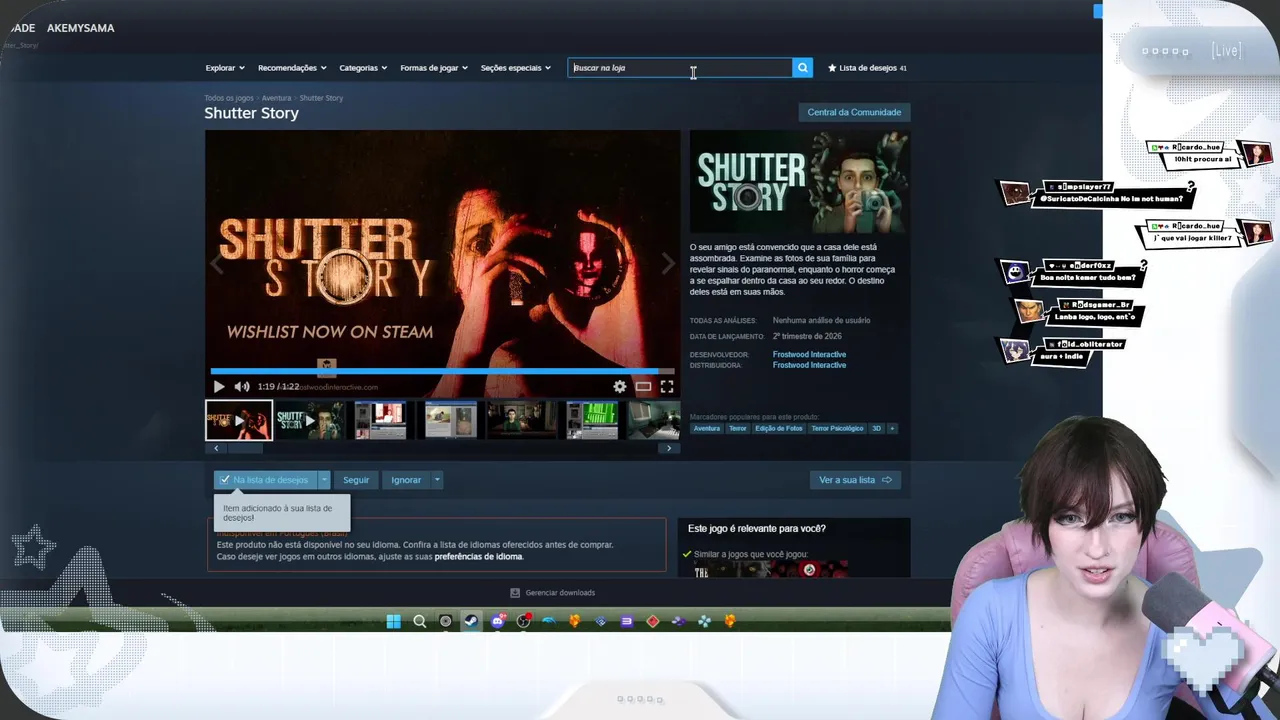Enter fullscreen on the video player
The height and width of the screenshot is (720, 1280).
pos(667,387)
